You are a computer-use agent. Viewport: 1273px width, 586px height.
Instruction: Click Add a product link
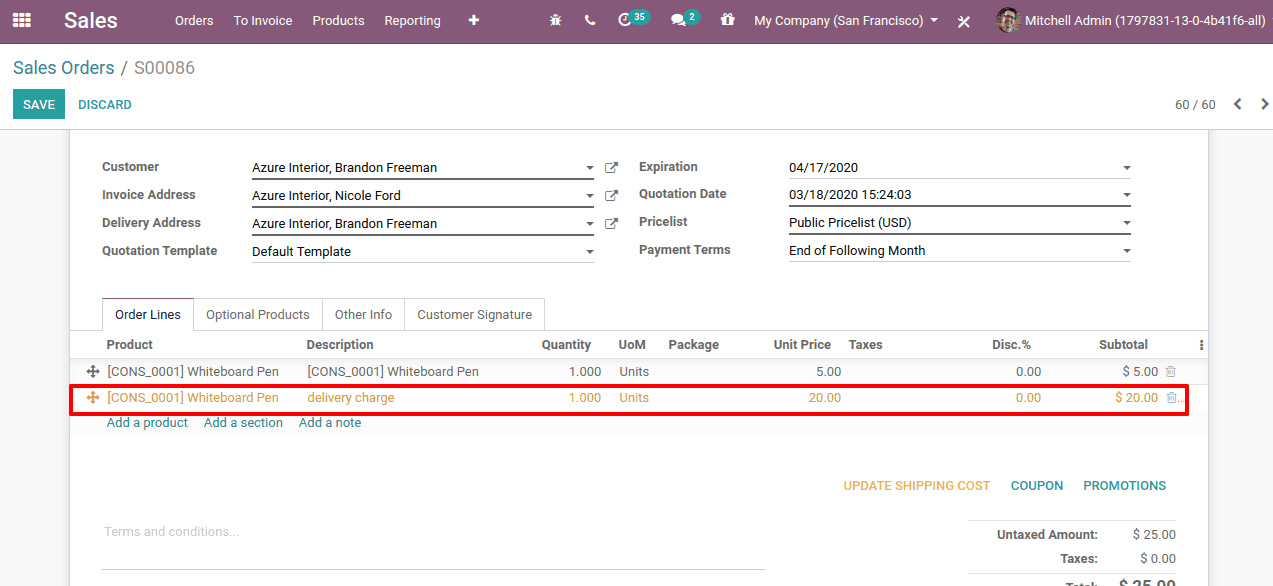(147, 423)
